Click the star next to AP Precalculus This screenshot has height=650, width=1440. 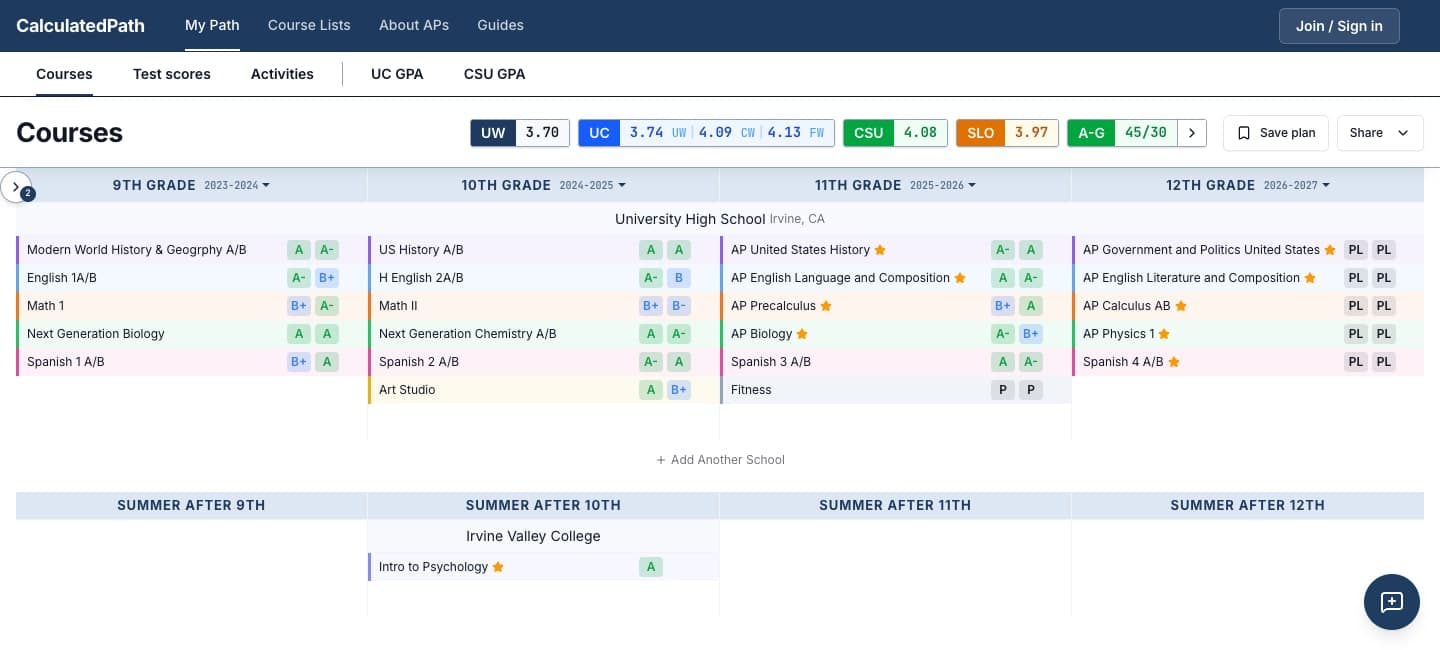click(826, 306)
